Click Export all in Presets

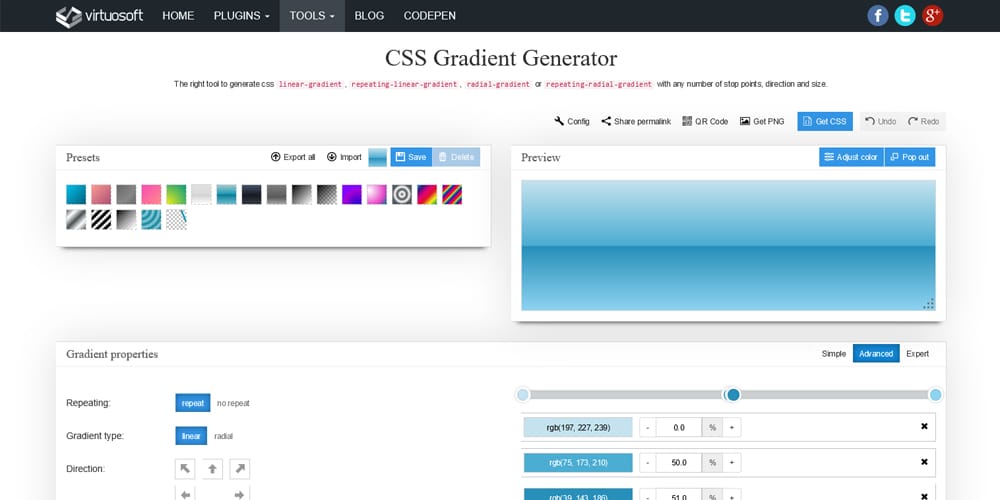(x=293, y=157)
